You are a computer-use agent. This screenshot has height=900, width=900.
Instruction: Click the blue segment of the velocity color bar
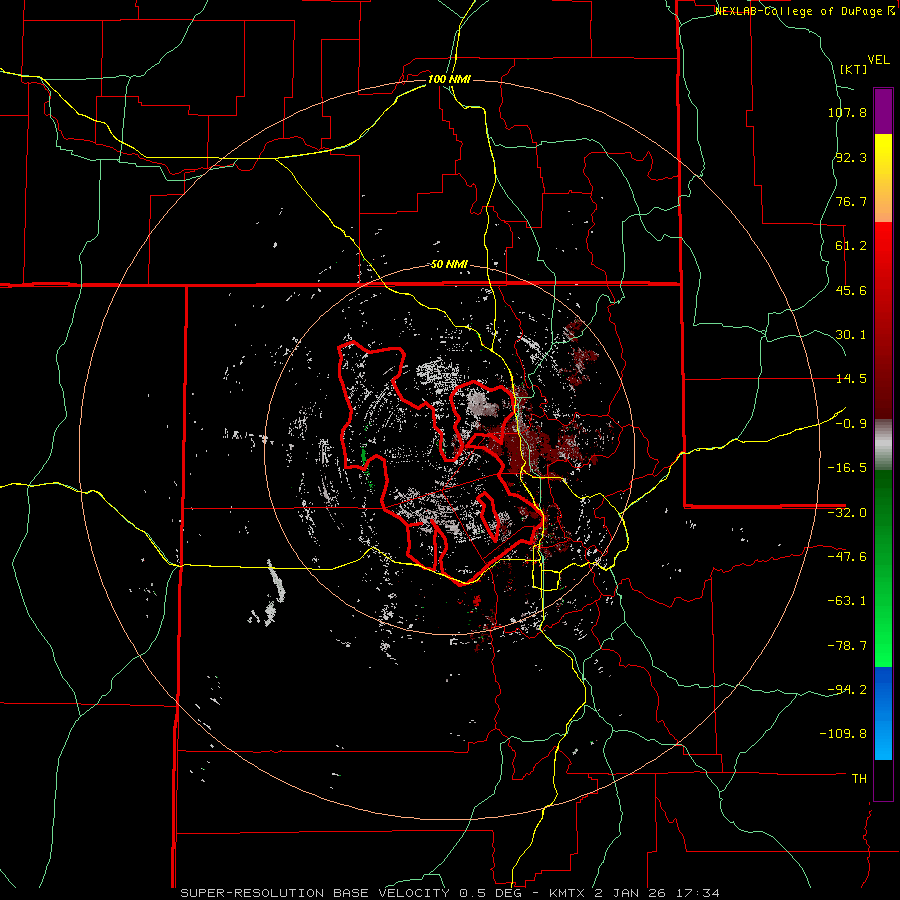(883, 713)
